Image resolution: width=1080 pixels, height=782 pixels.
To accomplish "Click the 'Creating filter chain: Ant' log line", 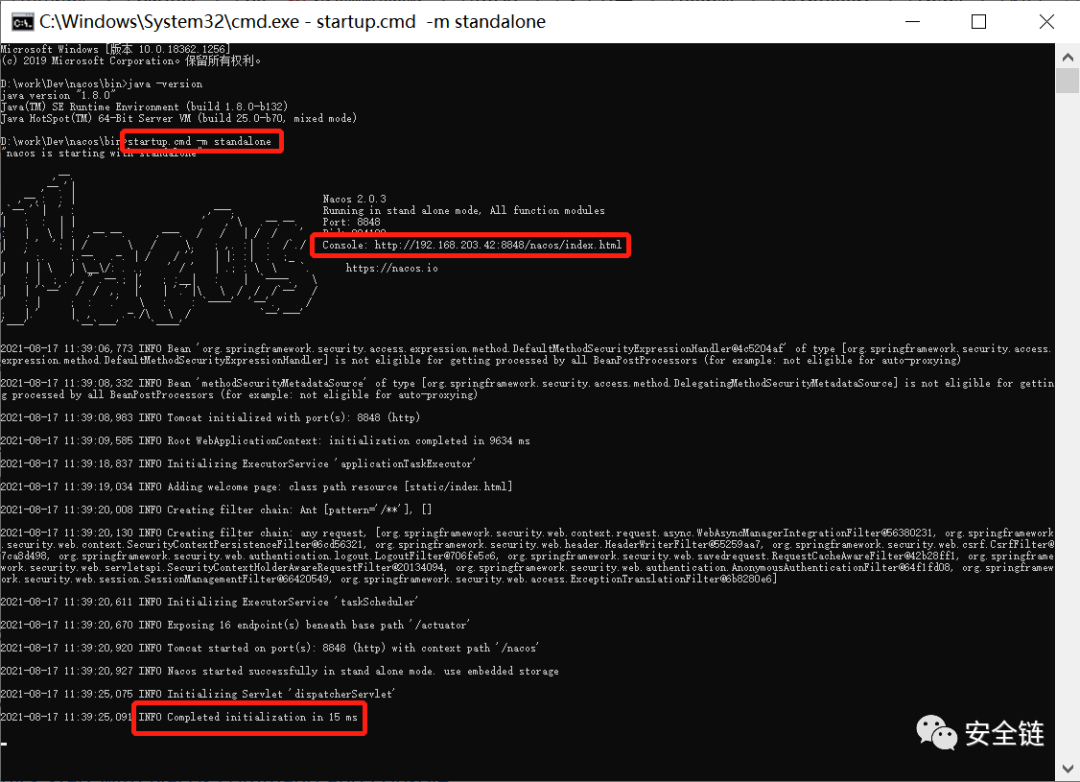I will click(x=216, y=510).
